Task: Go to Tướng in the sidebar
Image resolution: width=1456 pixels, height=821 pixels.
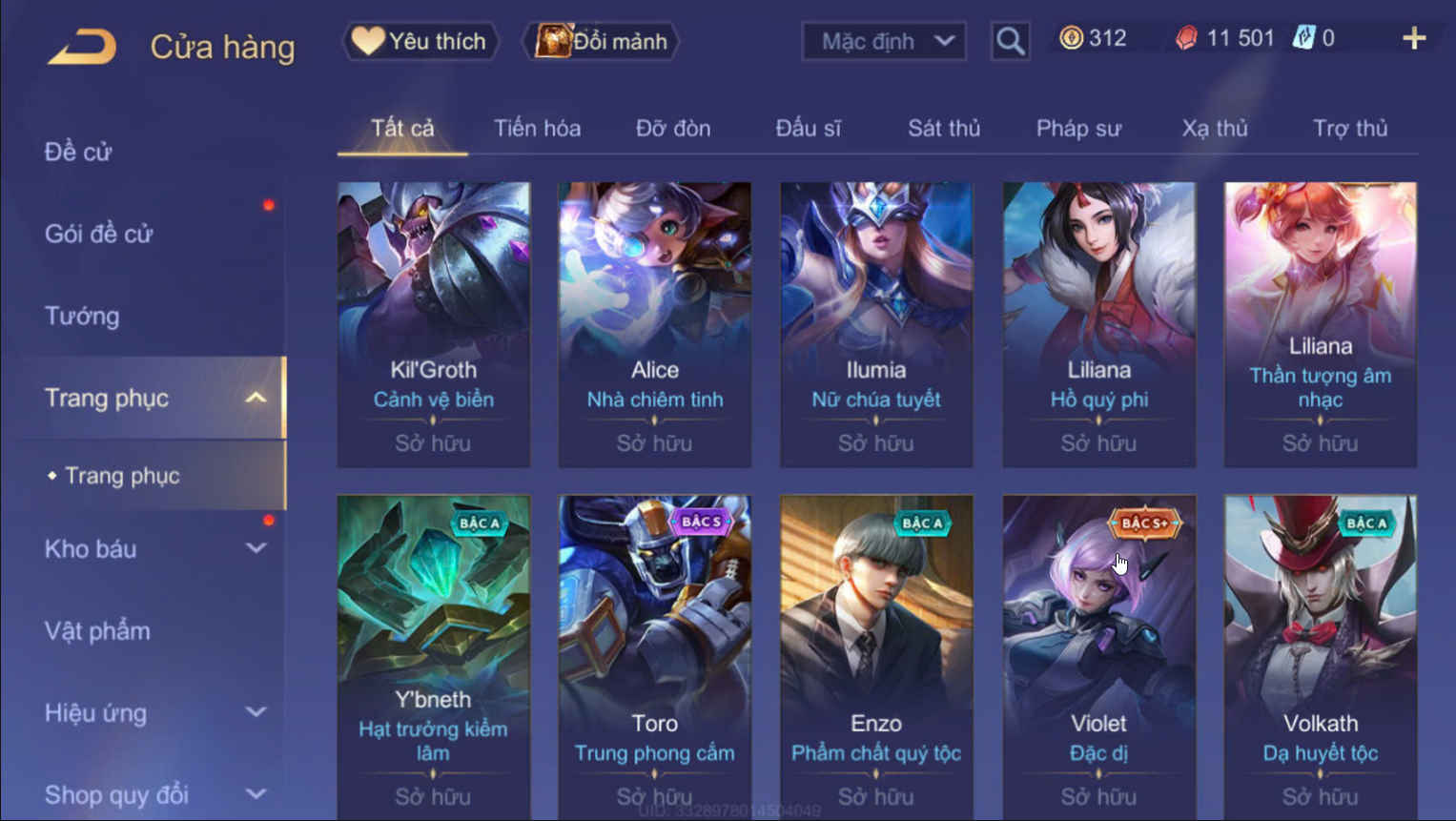Action: coord(82,316)
